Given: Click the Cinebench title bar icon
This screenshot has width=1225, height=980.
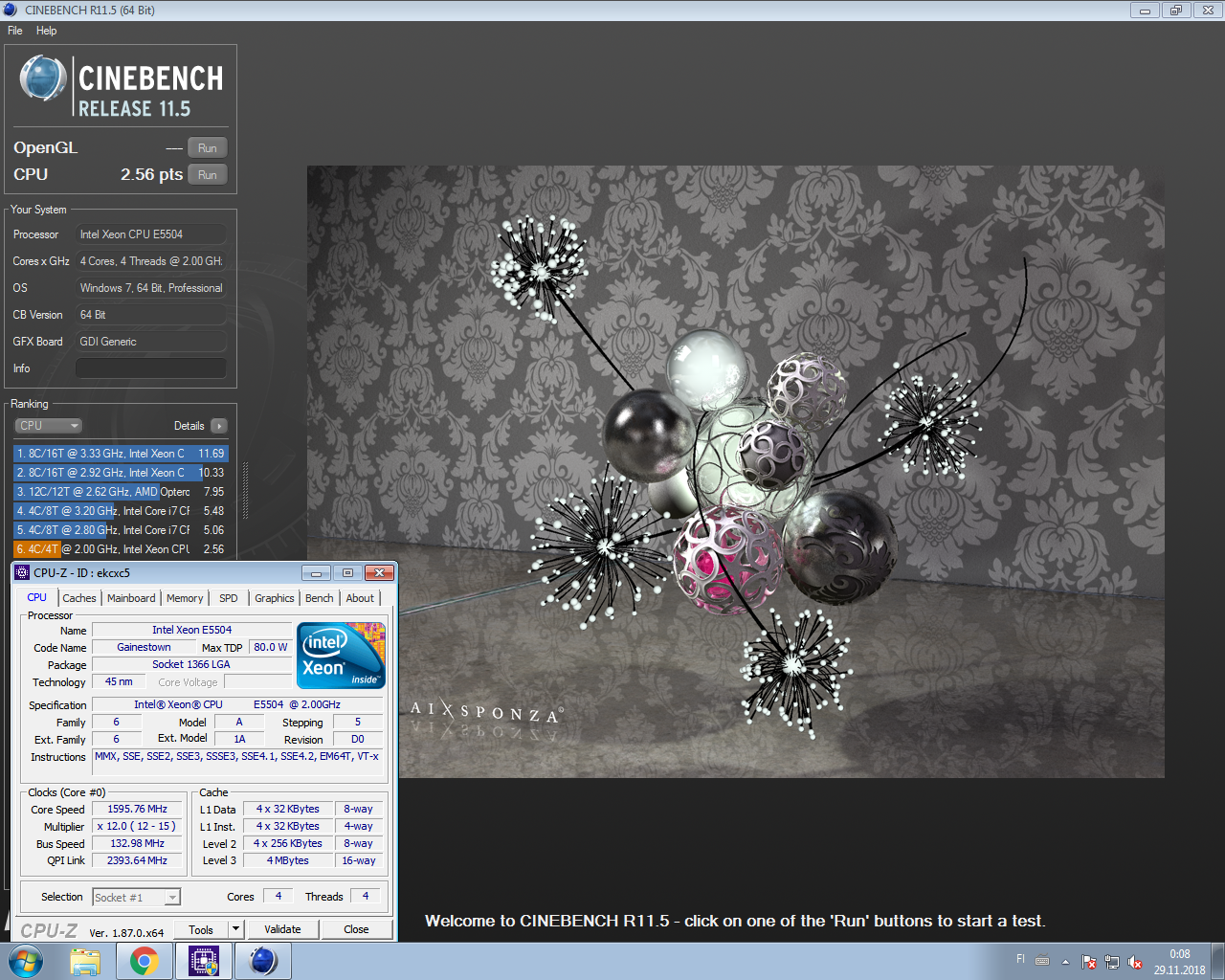Looking at the screenshot, I should click(x=11, y=10).
